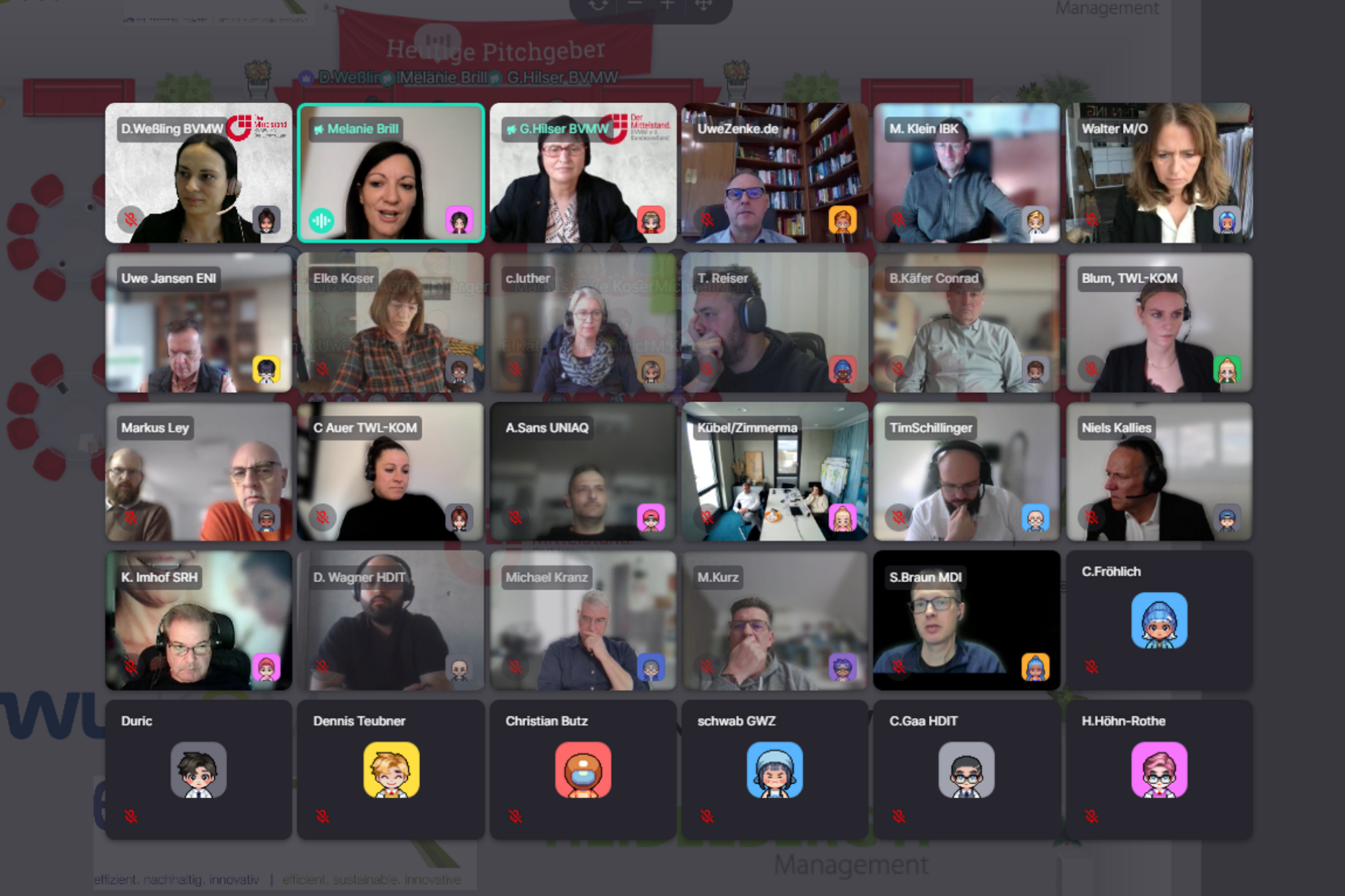
Task: Toggle the muted microphone on TimSchillinger tile
Action: click(899, 517)
